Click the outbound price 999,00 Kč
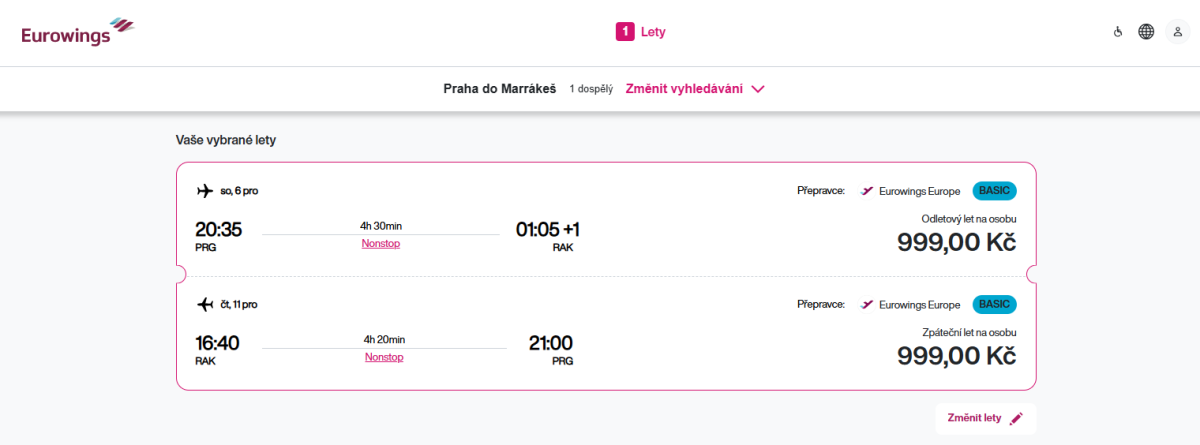Screen dimensions: 1200x445 pos(956,243)
